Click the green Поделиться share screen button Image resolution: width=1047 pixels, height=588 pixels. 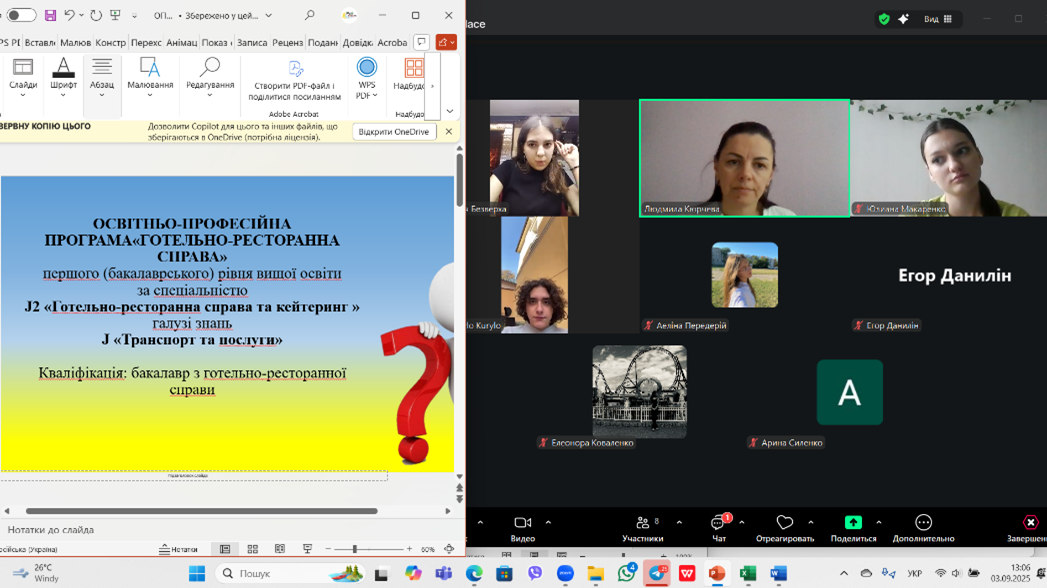(853, 529)
